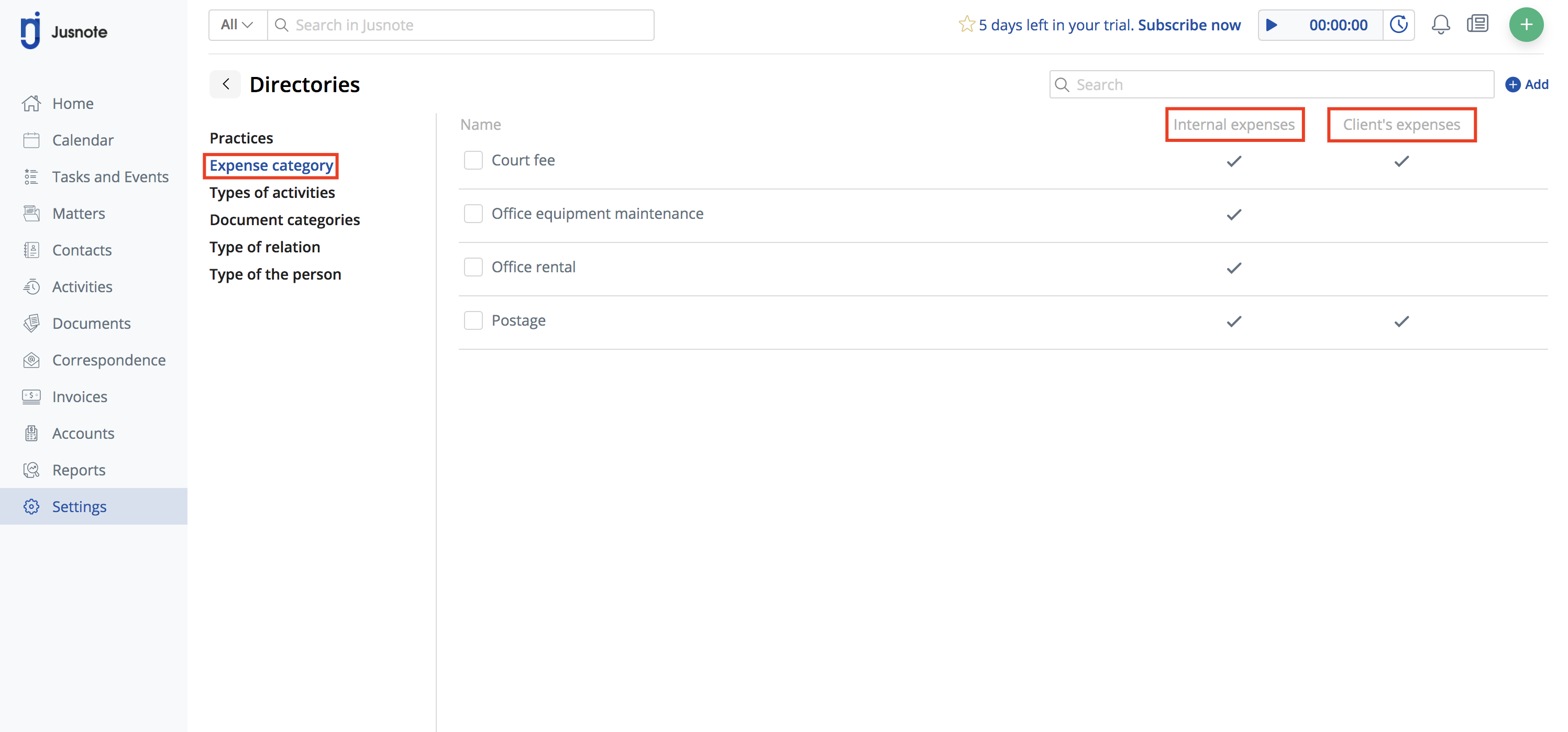Open the Activities section
The height and width of the screenshot is (732, 1568).
click(82, 286)
